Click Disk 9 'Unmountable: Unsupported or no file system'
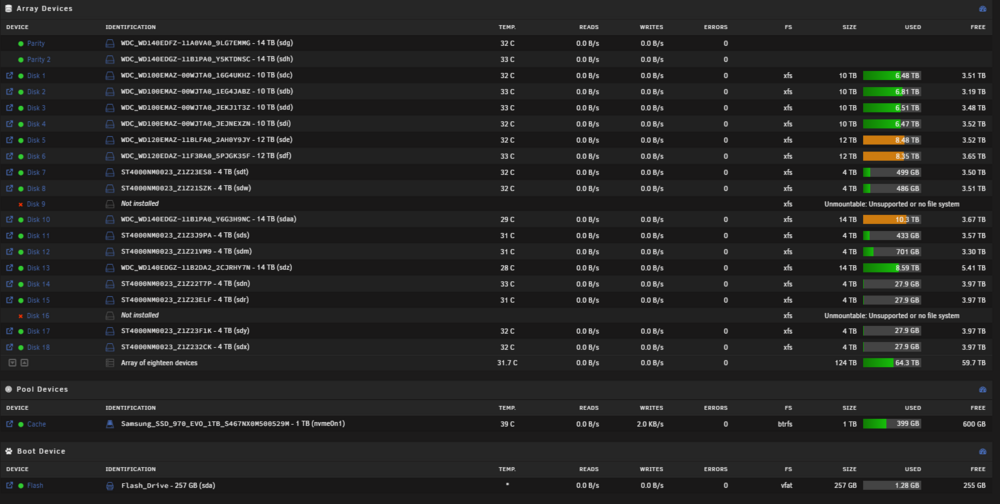1000x504 pixels. tap(892, 204)
